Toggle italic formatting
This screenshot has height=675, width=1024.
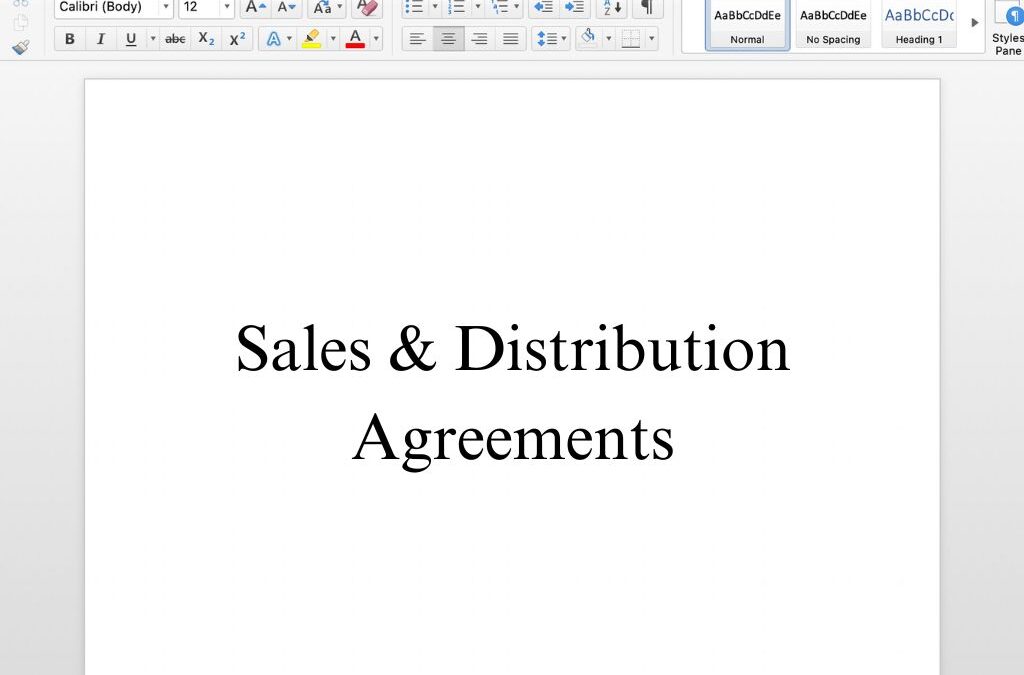point(101,39)
